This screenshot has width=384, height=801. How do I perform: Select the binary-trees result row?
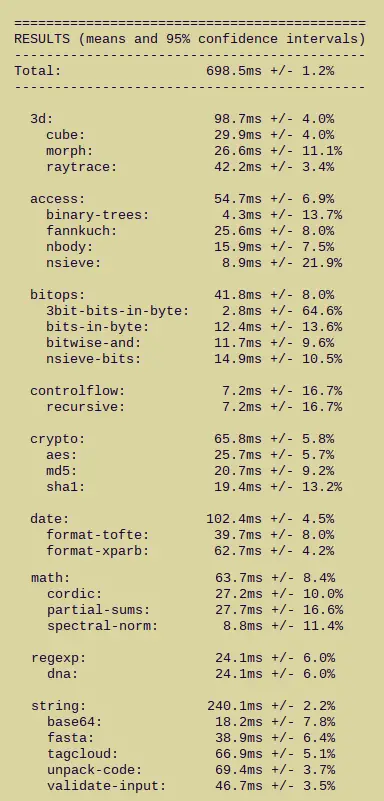click(194, 215)
